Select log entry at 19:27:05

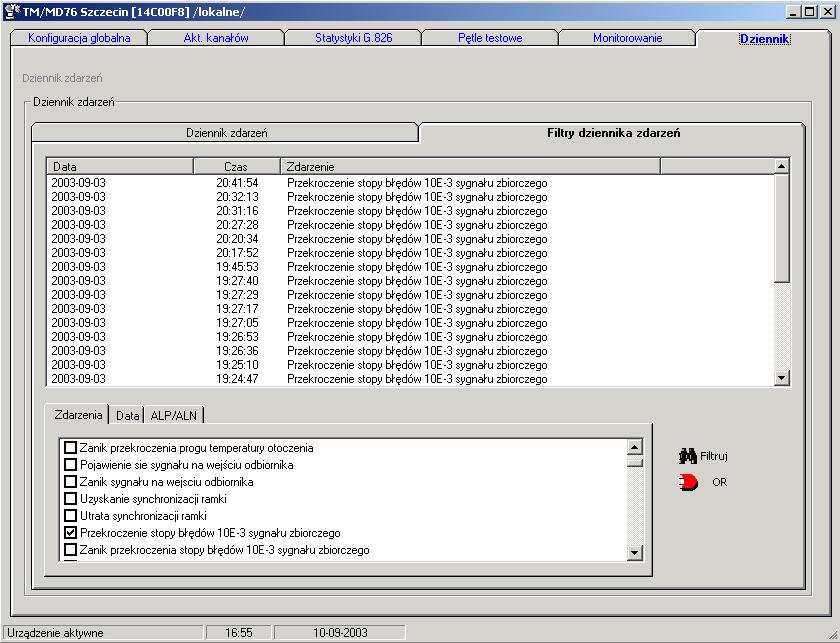coord(410,323)
